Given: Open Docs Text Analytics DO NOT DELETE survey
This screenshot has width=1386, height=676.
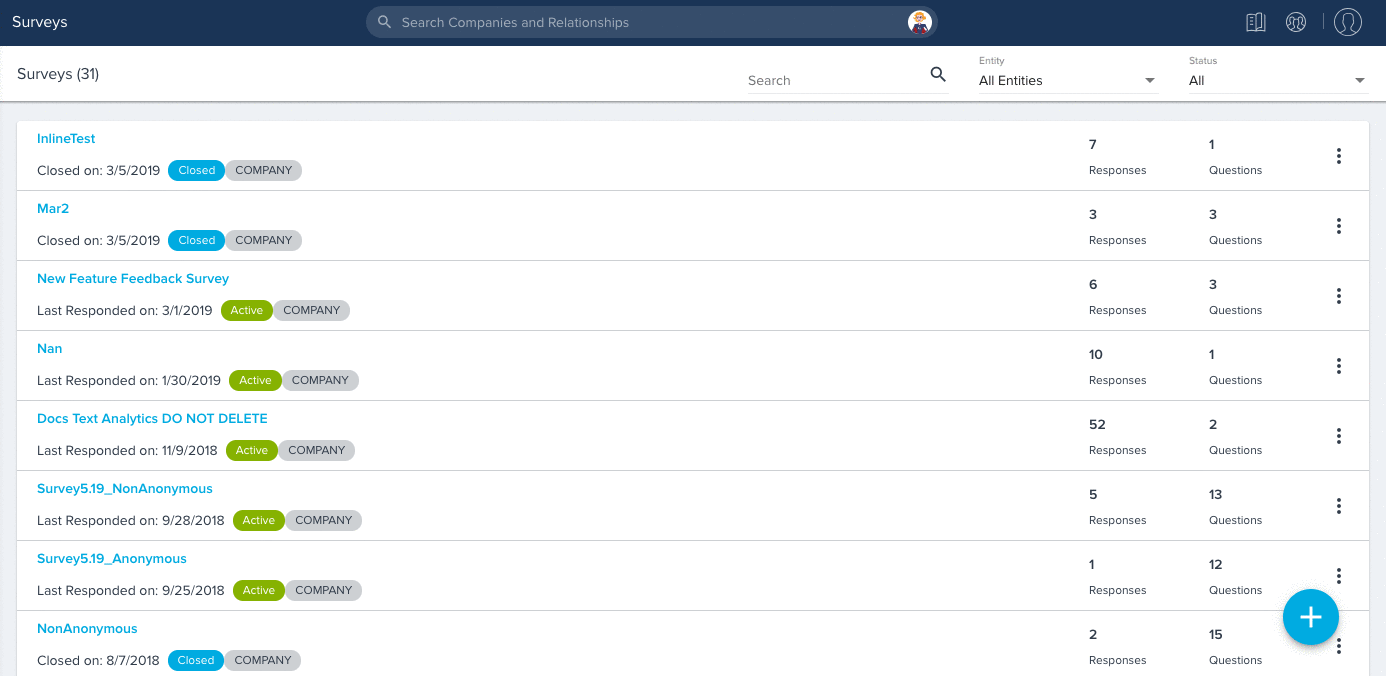Looking at the screenshot, I should [152, 419].
